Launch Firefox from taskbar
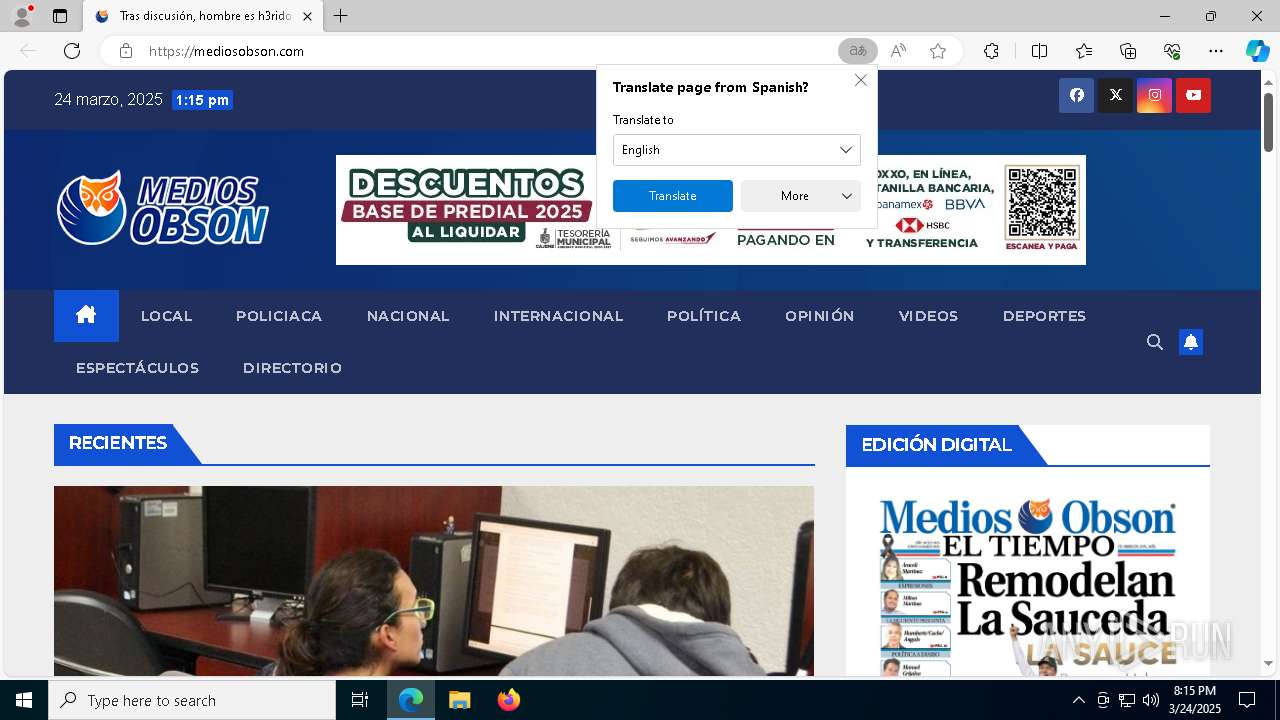This screenshot has height=720, width=1280. point(509,700)
